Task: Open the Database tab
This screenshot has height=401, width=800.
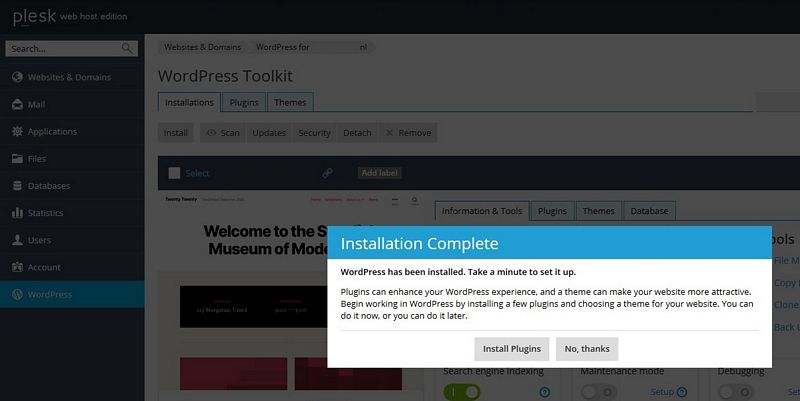Action: point(649,211)
